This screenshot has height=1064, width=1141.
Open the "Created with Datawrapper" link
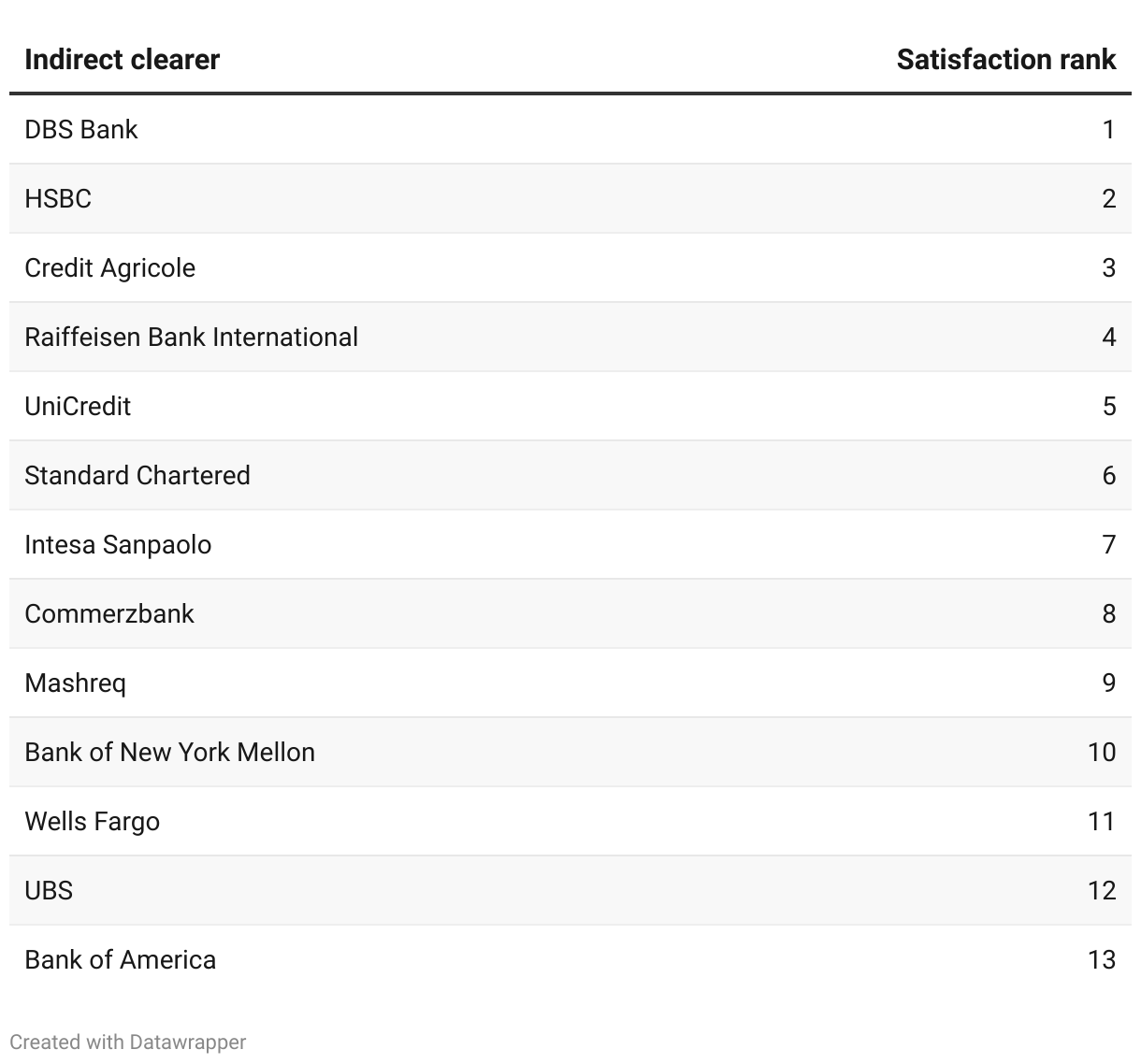128,1042
